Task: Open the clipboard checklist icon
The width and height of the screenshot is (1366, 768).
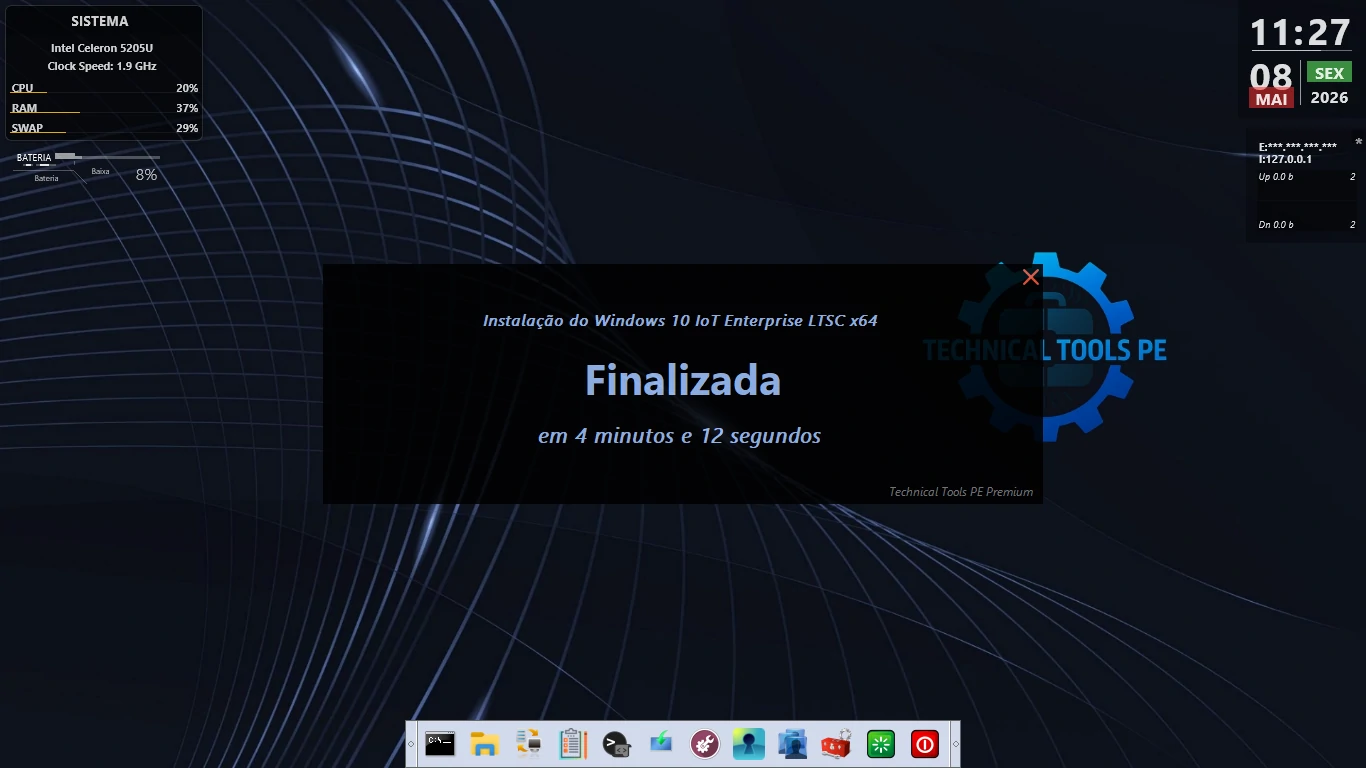Action: [572, 744]
